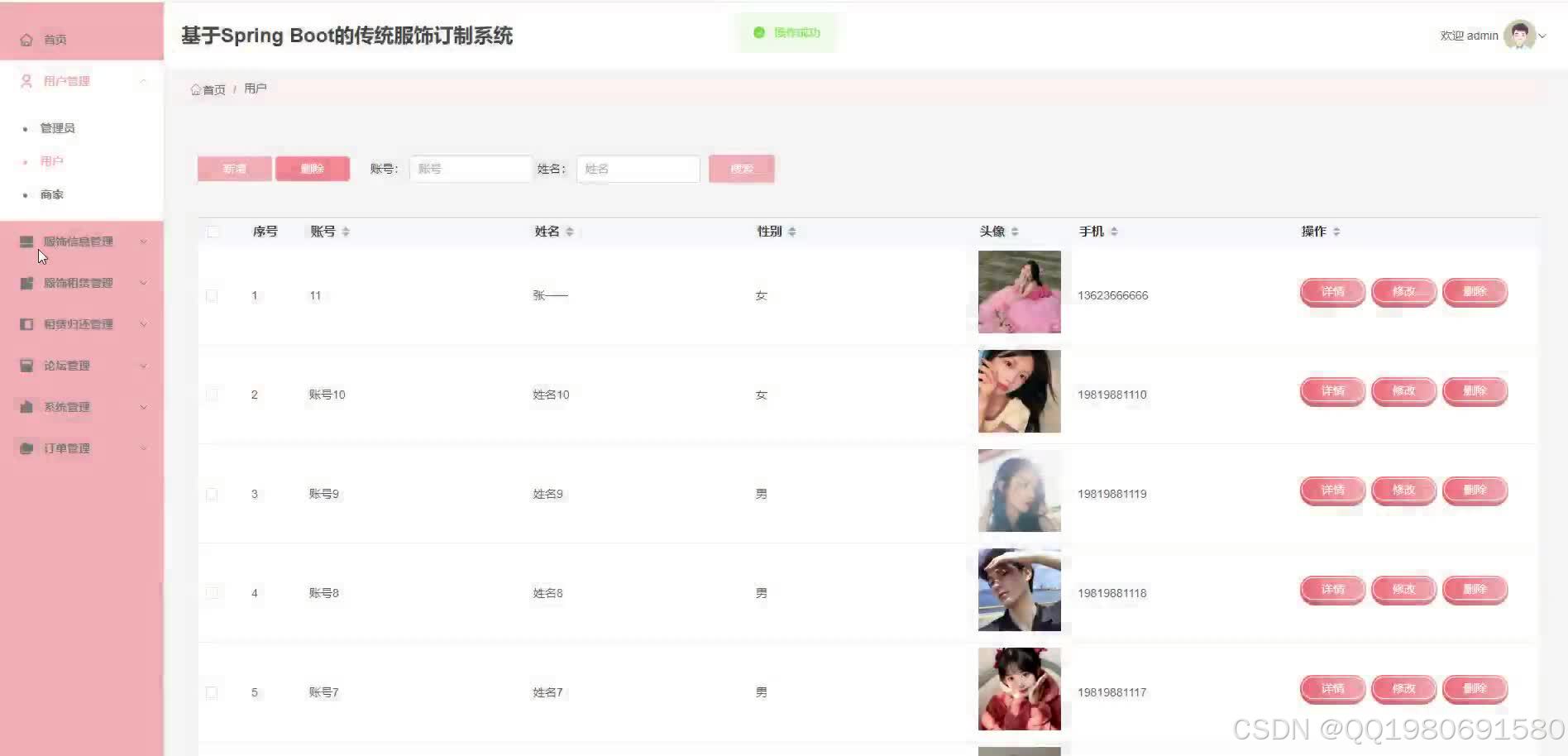Open 详情 for user 账号7

[1332, 689]
